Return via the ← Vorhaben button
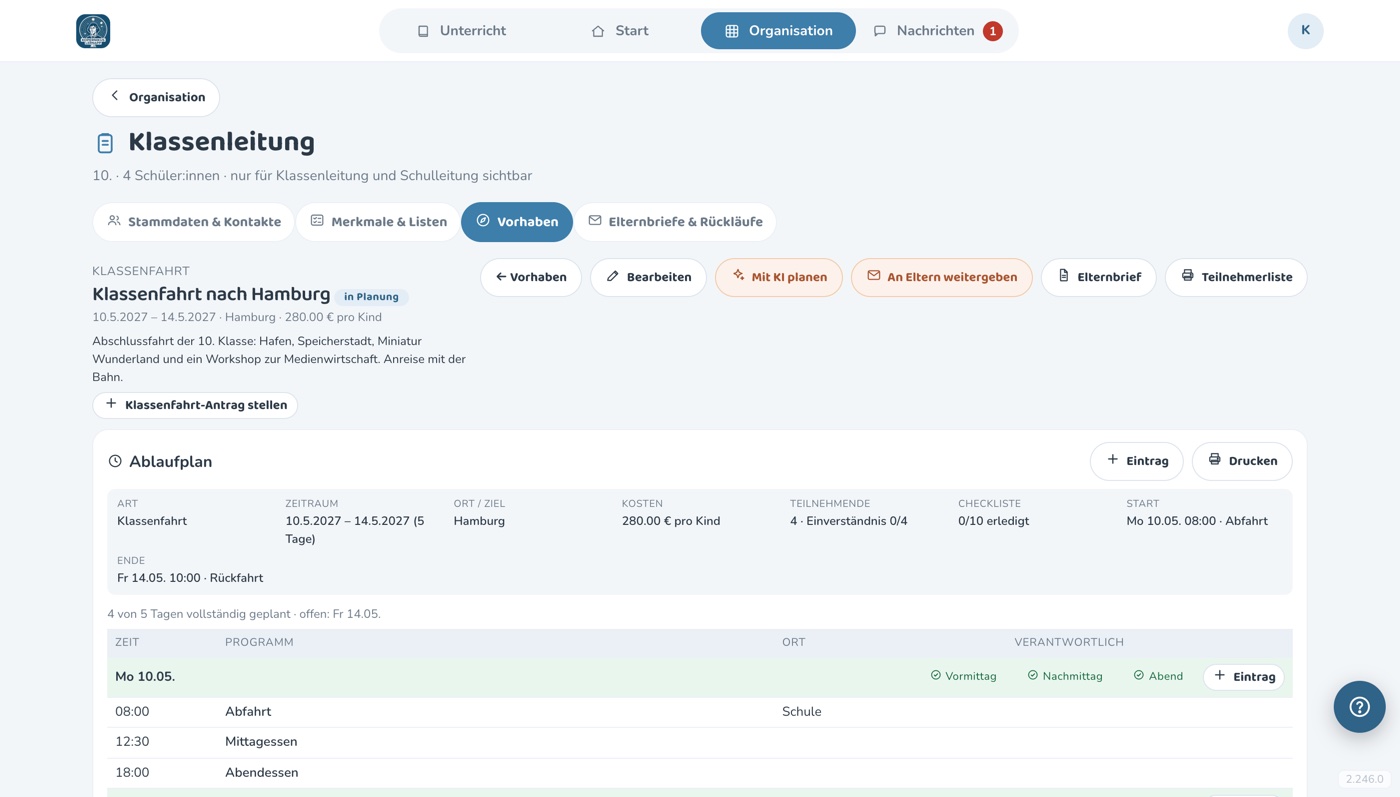This screenshot has height=797, width=1400. tap(531, 277)
